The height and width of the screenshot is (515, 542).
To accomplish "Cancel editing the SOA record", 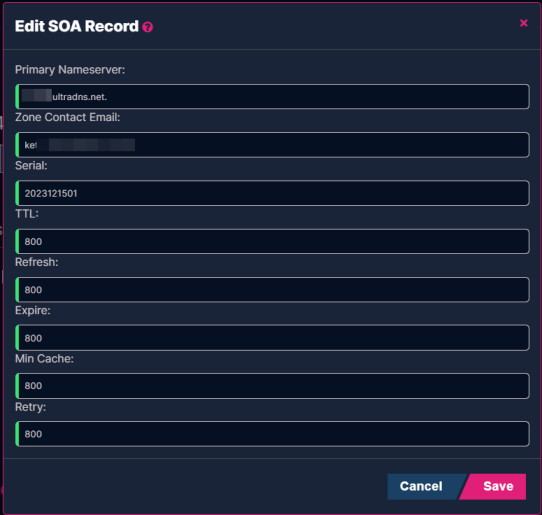I will [x=423, y=486].
